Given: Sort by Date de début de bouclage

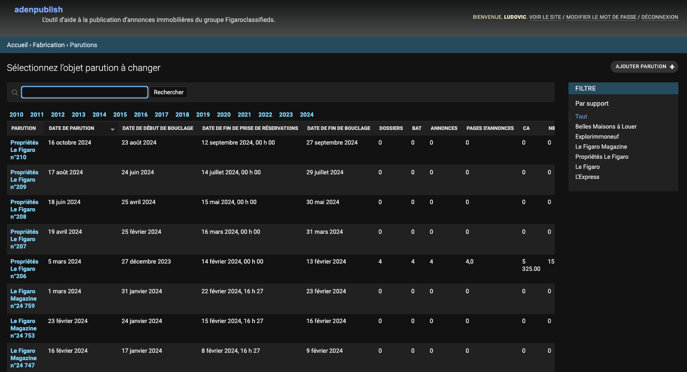Looking at the screenshot, I should click(x=158, y=128).
